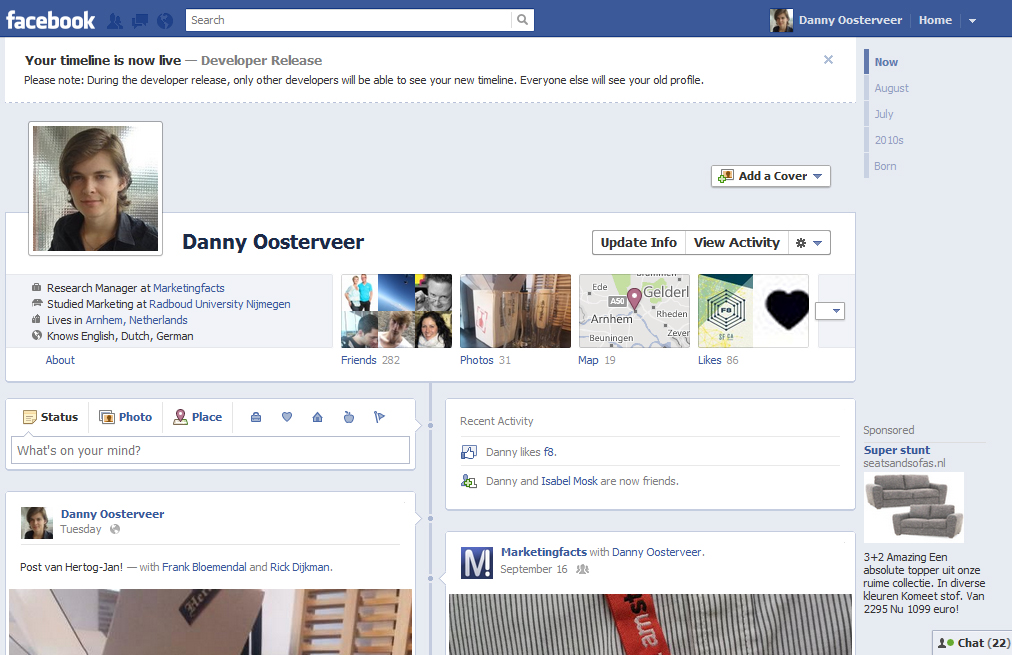Click the Update Info button

point(638,243)
